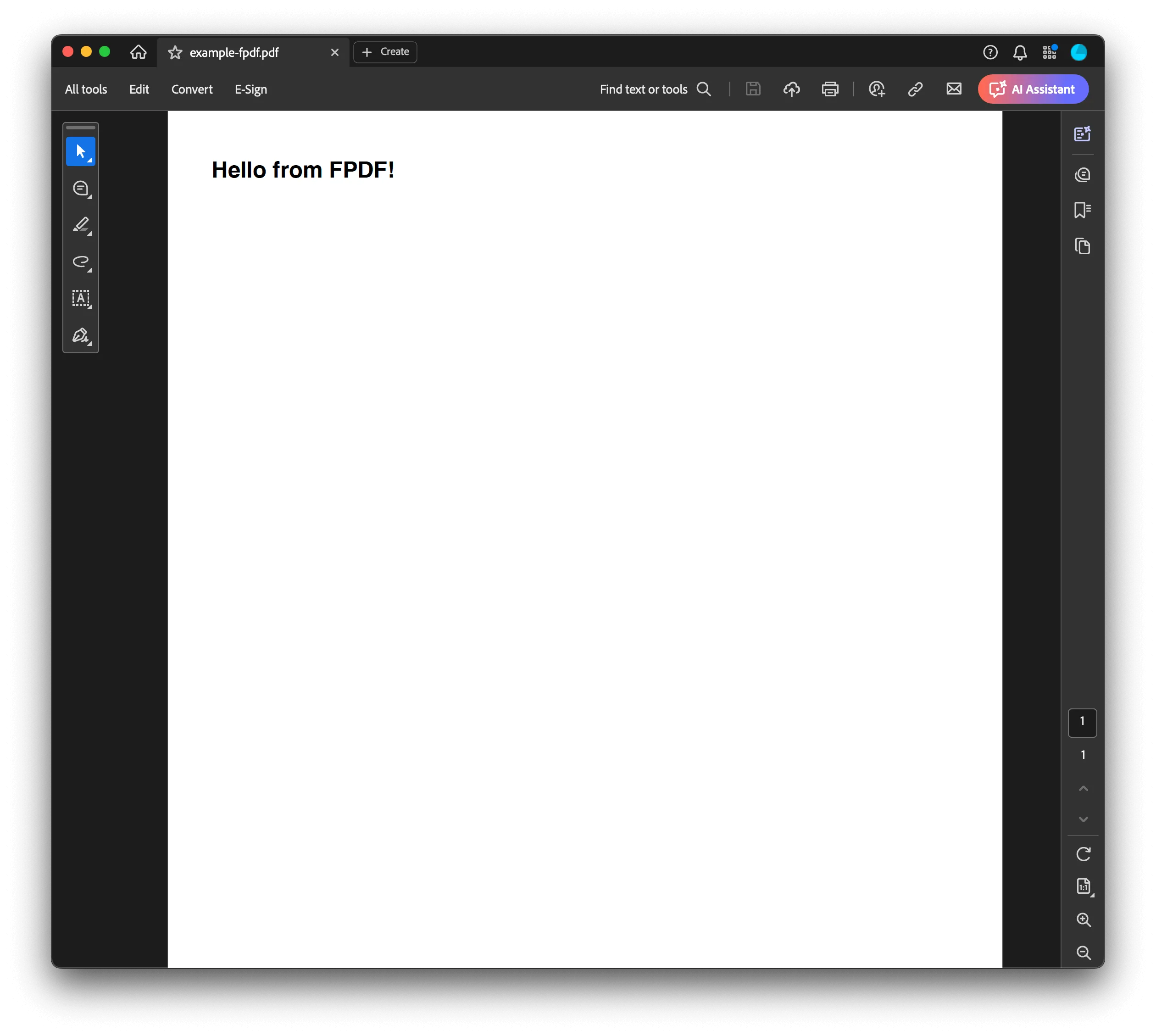Screen dimensions: 1156x1036
Task: Open the Bookmarks panel
Action: [x=1082, y=210]
